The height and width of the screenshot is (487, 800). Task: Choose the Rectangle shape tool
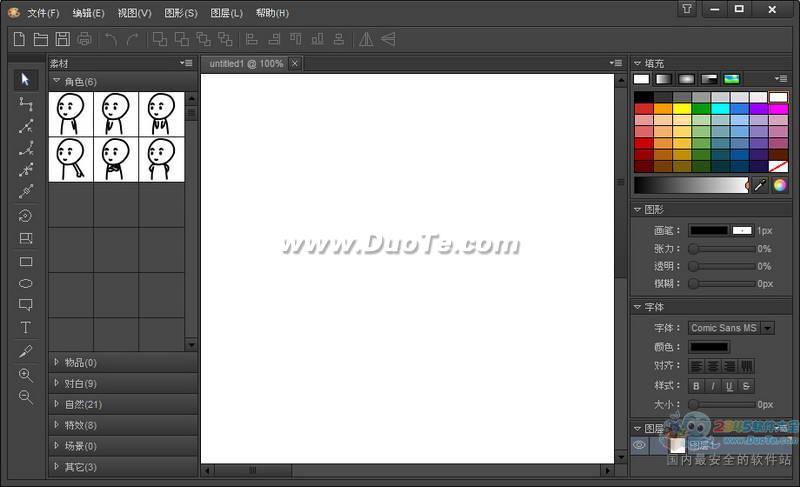coord(26,262)
